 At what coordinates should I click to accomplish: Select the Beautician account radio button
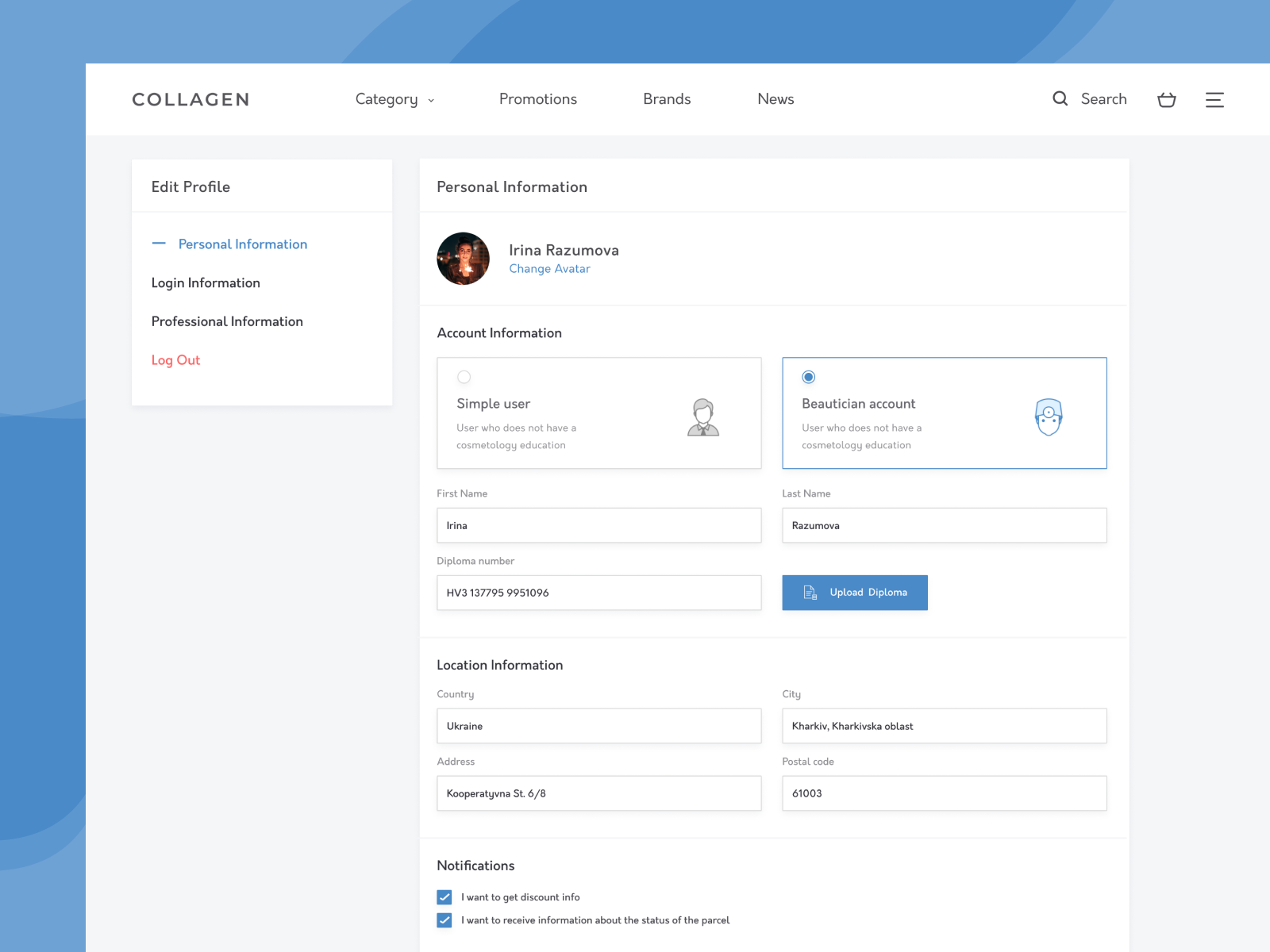pos(809,377)
